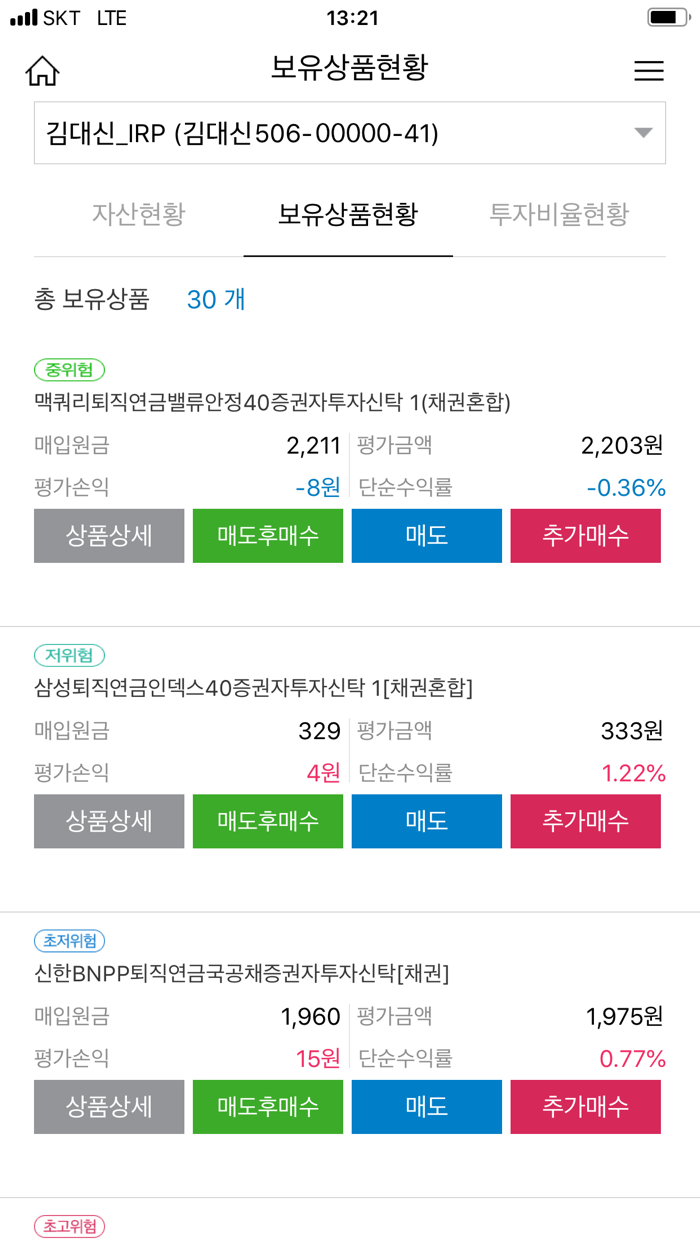Screen dimensions: 700x1244
Task: Tap the home icon in the header
Action: (x=42, y=70)
